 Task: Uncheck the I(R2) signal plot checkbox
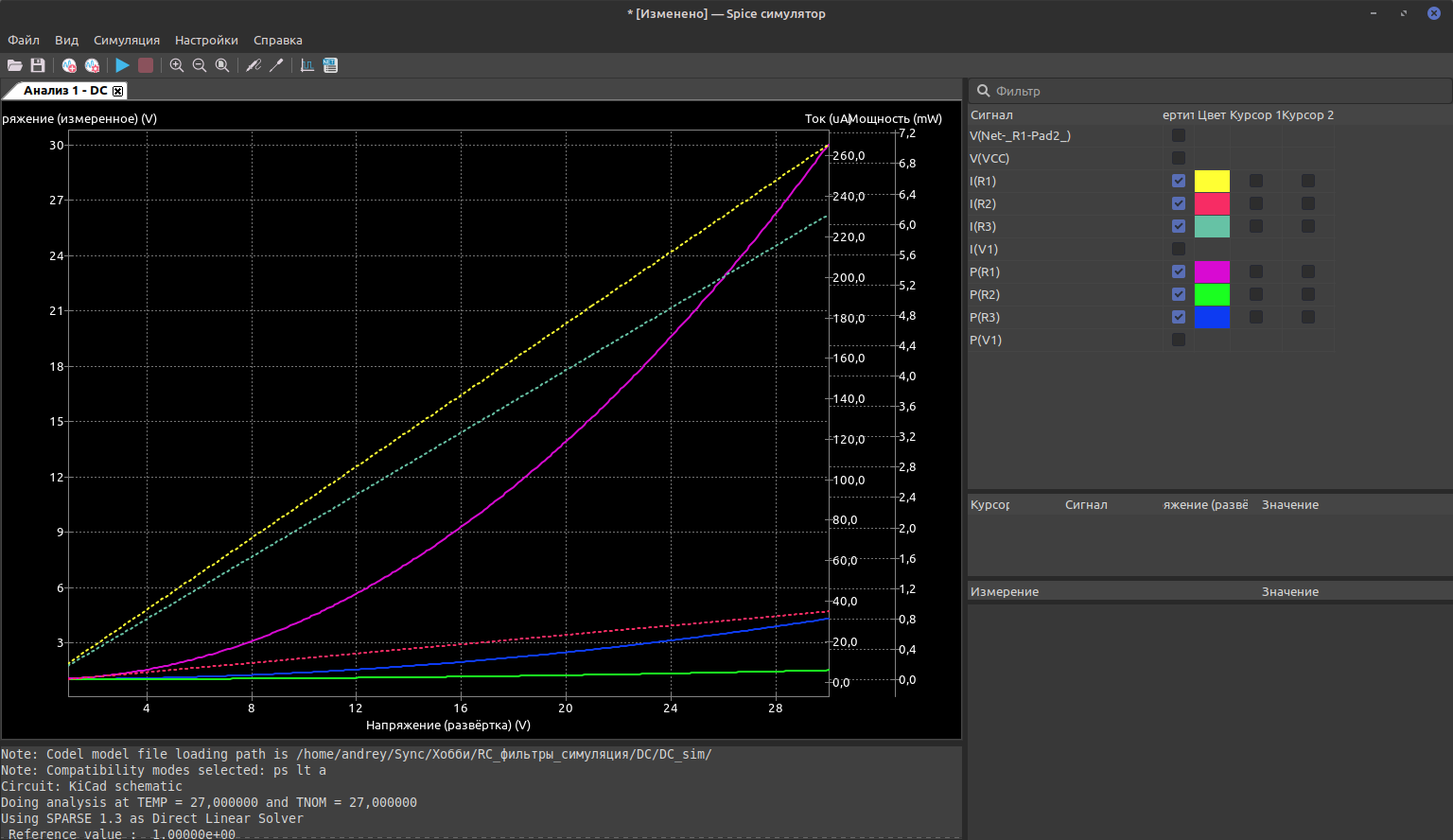(x=1178, y=203)
